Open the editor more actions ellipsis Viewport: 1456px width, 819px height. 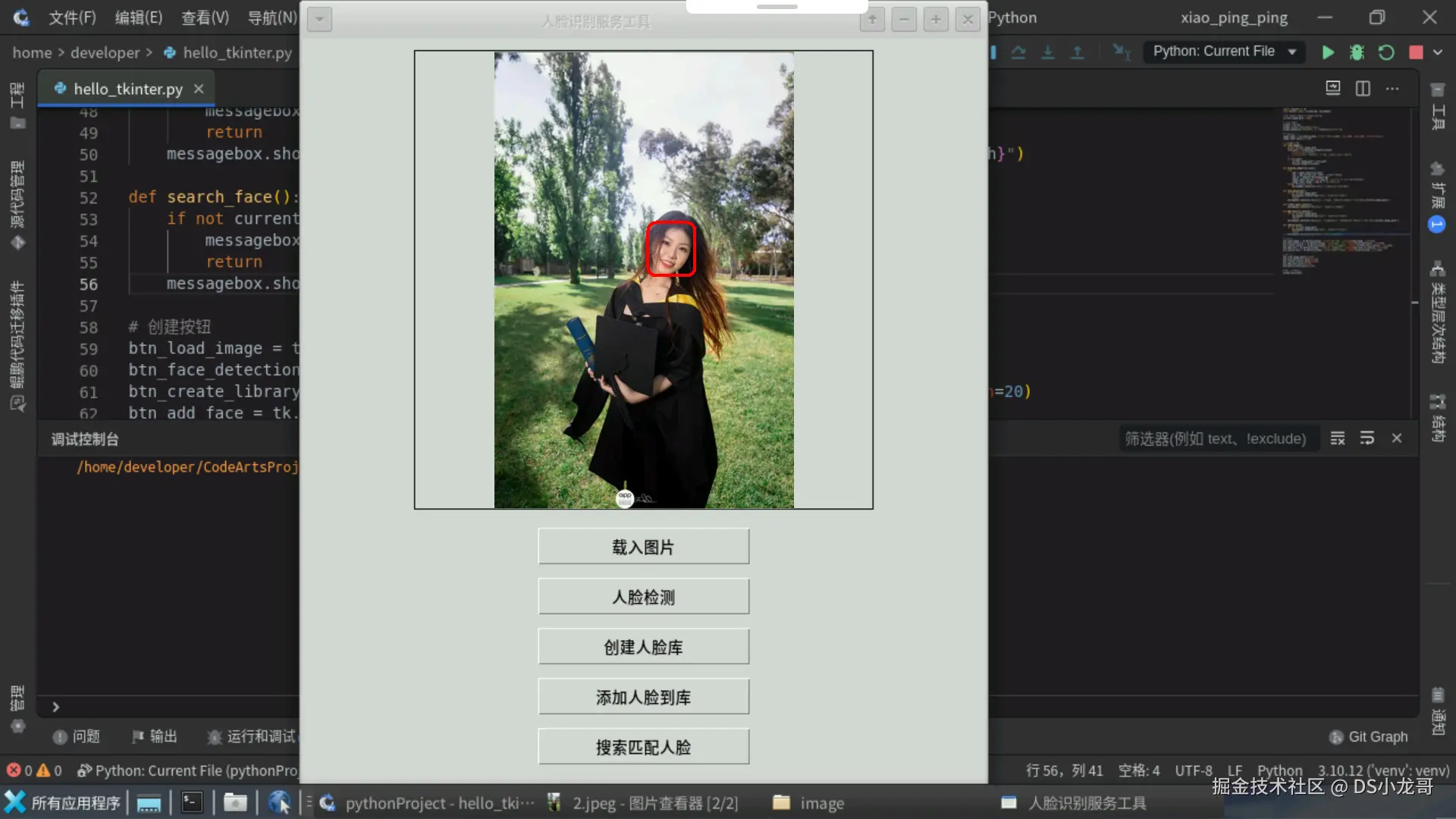click(1392, 89)
